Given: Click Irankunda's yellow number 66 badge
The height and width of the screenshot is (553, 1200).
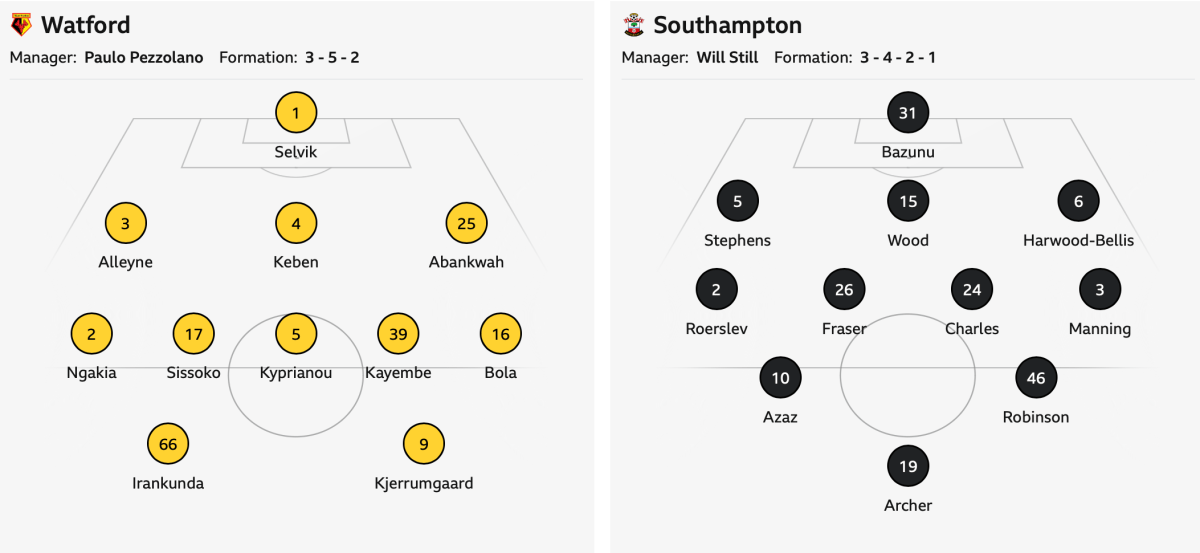Looking at the screenshot, I should pyautogui.click(x=168, y=444).
